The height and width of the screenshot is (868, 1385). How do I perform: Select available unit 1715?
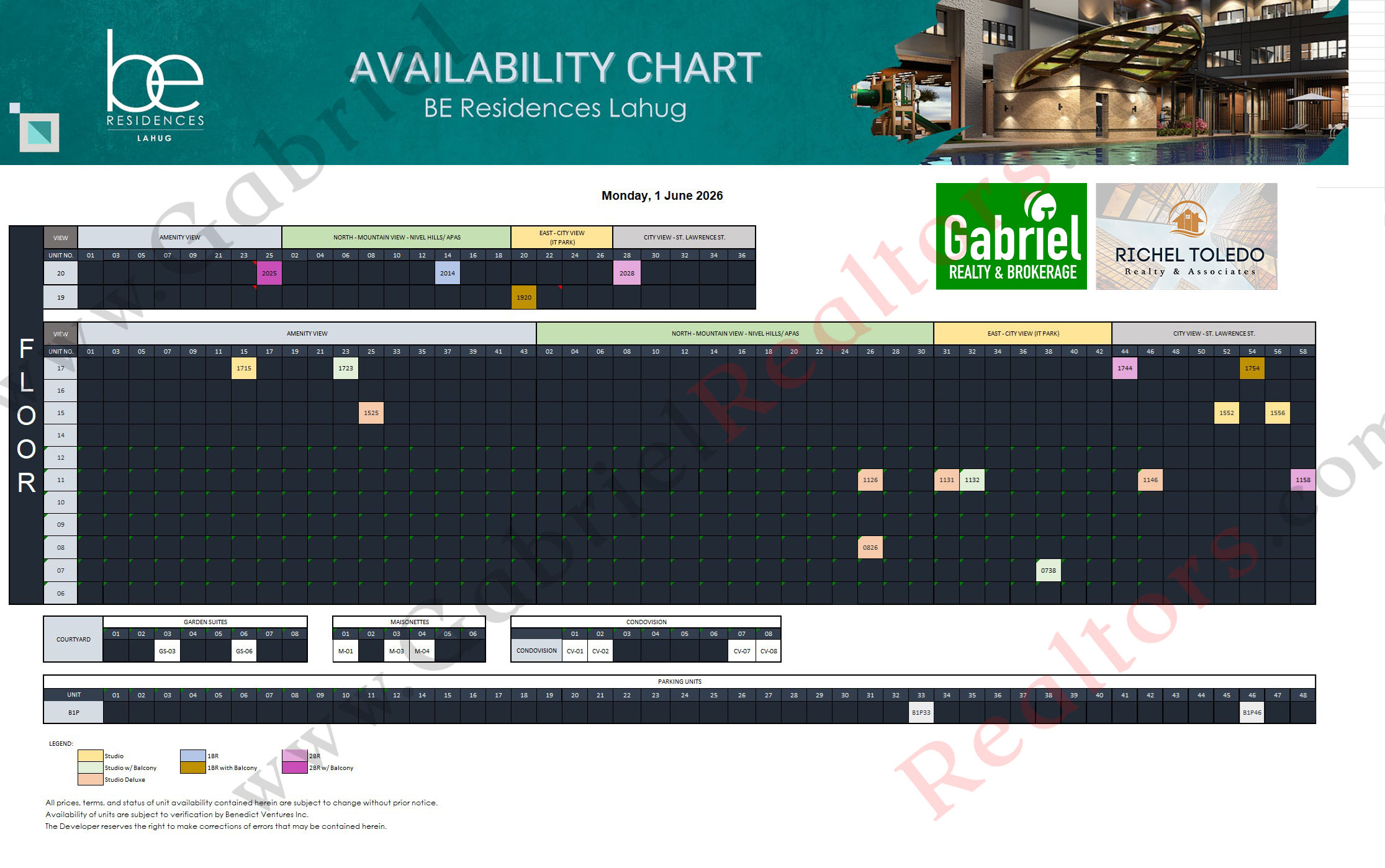[x=244, y=368]
